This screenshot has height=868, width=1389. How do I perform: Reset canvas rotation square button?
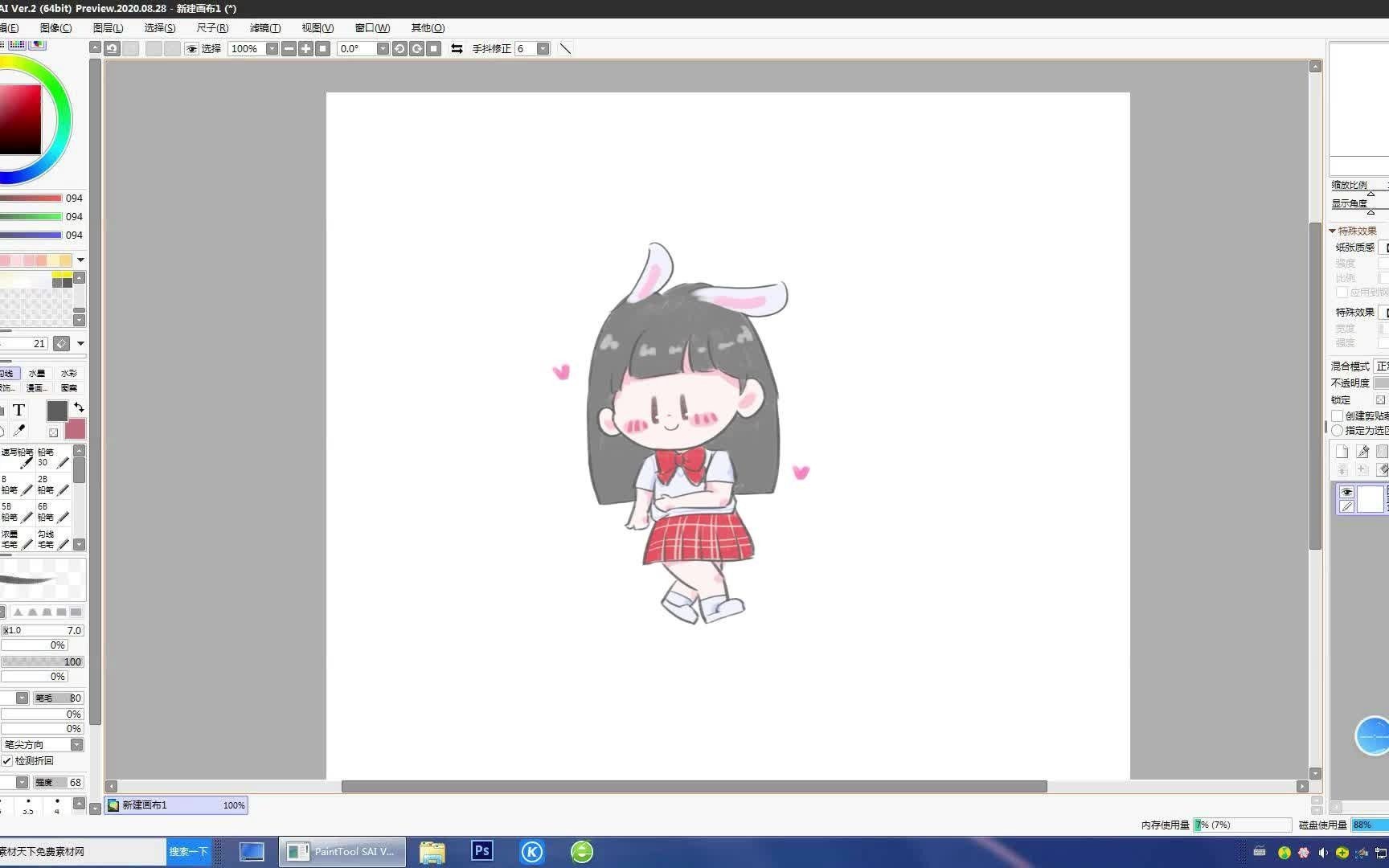pyautogui.click(x=434, y=49)
